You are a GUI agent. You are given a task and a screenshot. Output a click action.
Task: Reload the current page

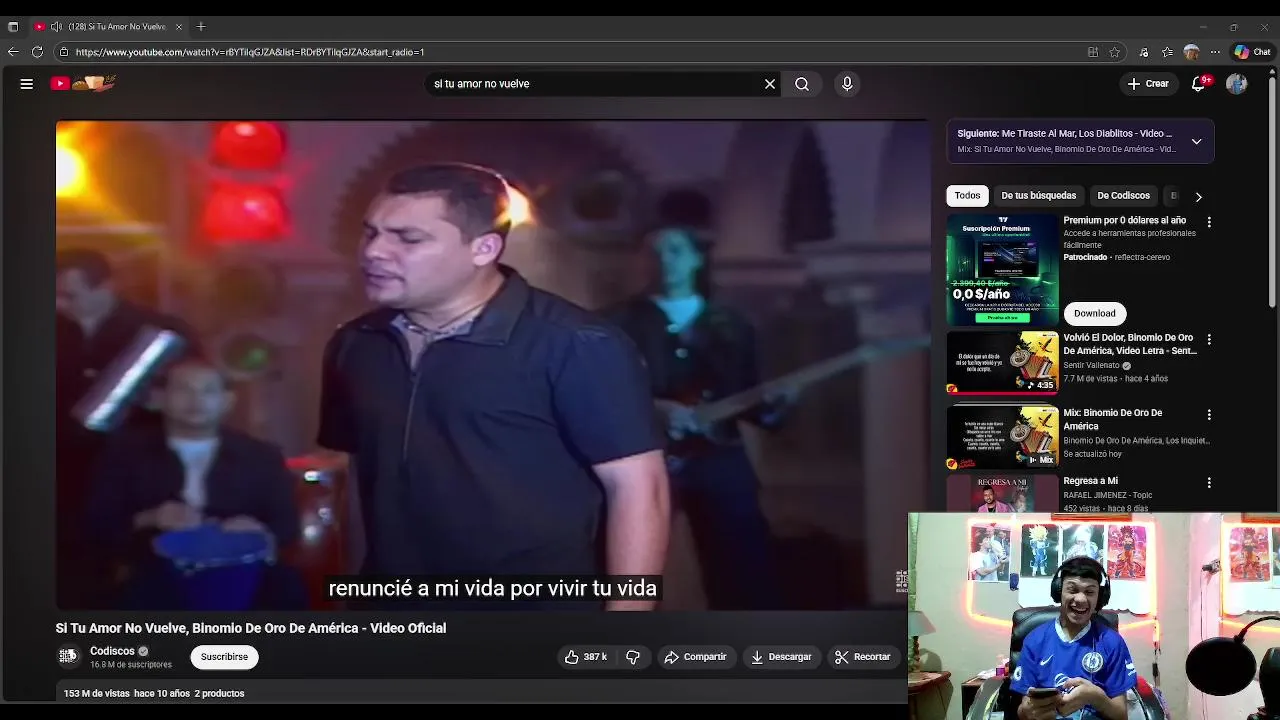[37, 52]
